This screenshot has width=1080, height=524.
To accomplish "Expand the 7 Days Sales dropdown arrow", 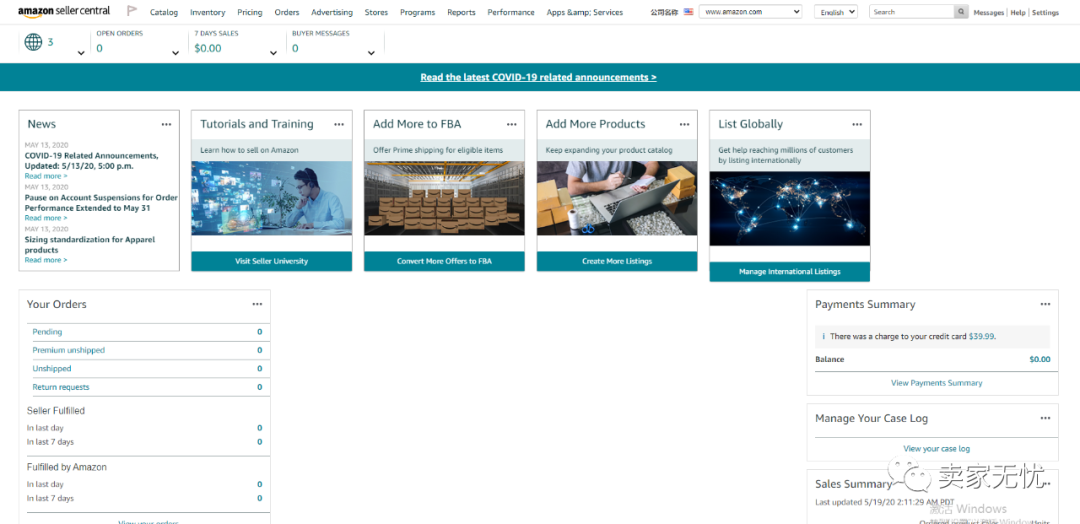I will (x=273, y=53).
